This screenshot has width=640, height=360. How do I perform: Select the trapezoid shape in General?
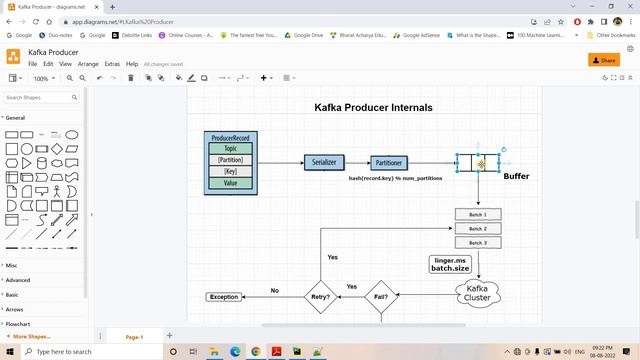(x=57, y=178)
